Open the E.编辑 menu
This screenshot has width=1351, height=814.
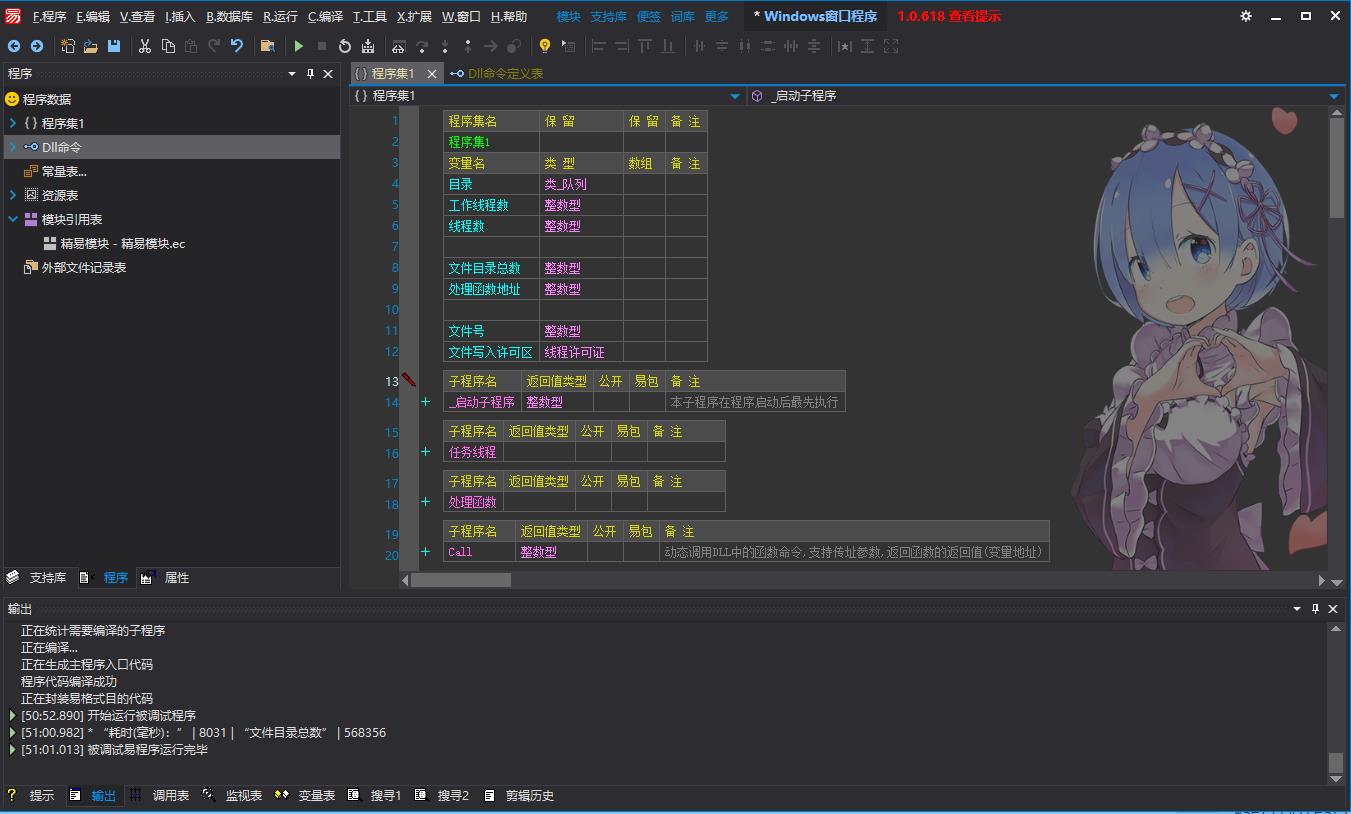pos(93,16)
